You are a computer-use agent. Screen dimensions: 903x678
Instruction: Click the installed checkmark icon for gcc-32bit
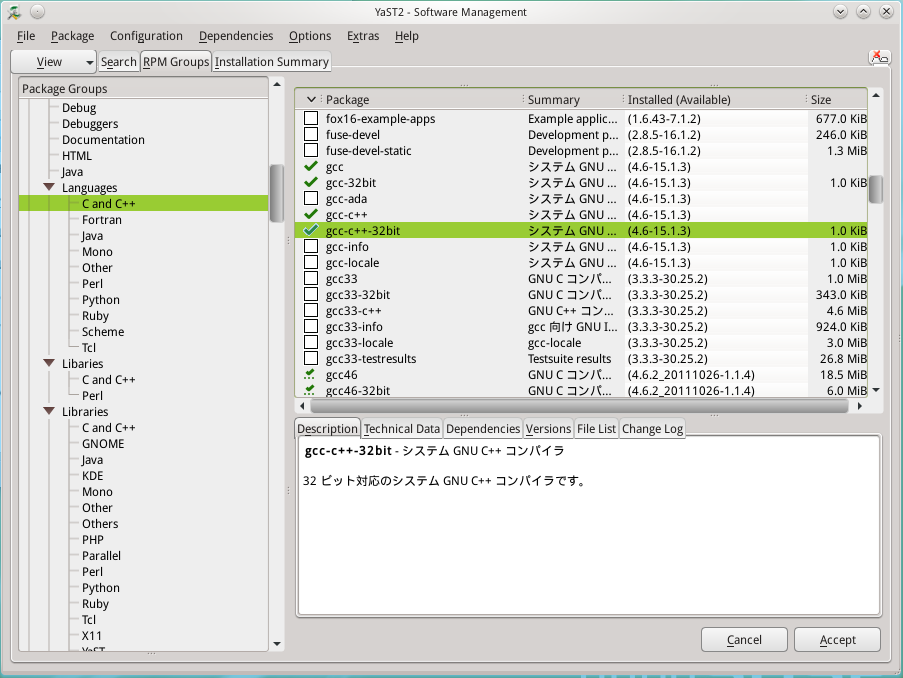click(311, 182)
